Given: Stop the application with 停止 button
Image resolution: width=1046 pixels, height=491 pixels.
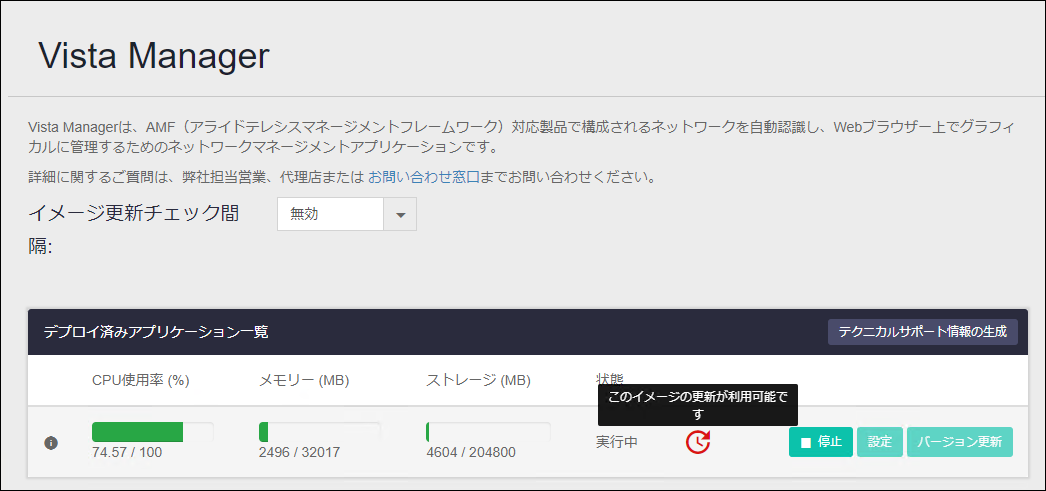Looking at the screenshot, I should 821,442.
